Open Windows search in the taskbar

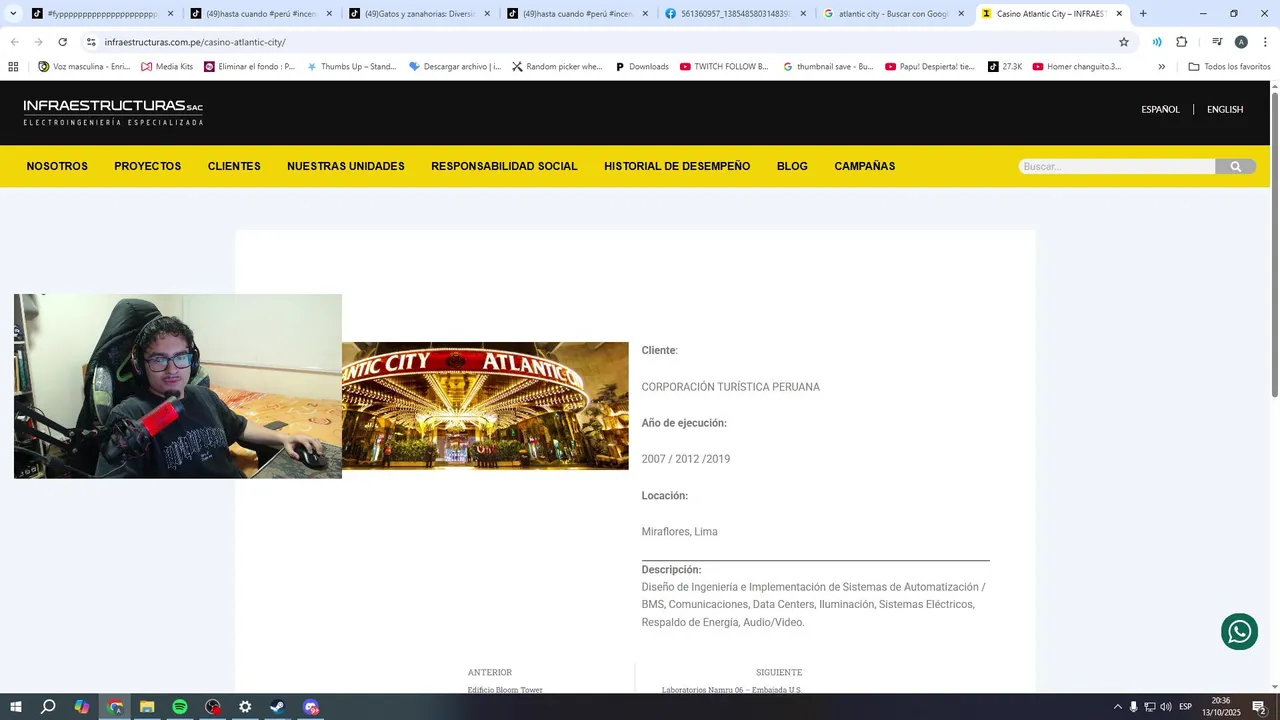(48, 707)
